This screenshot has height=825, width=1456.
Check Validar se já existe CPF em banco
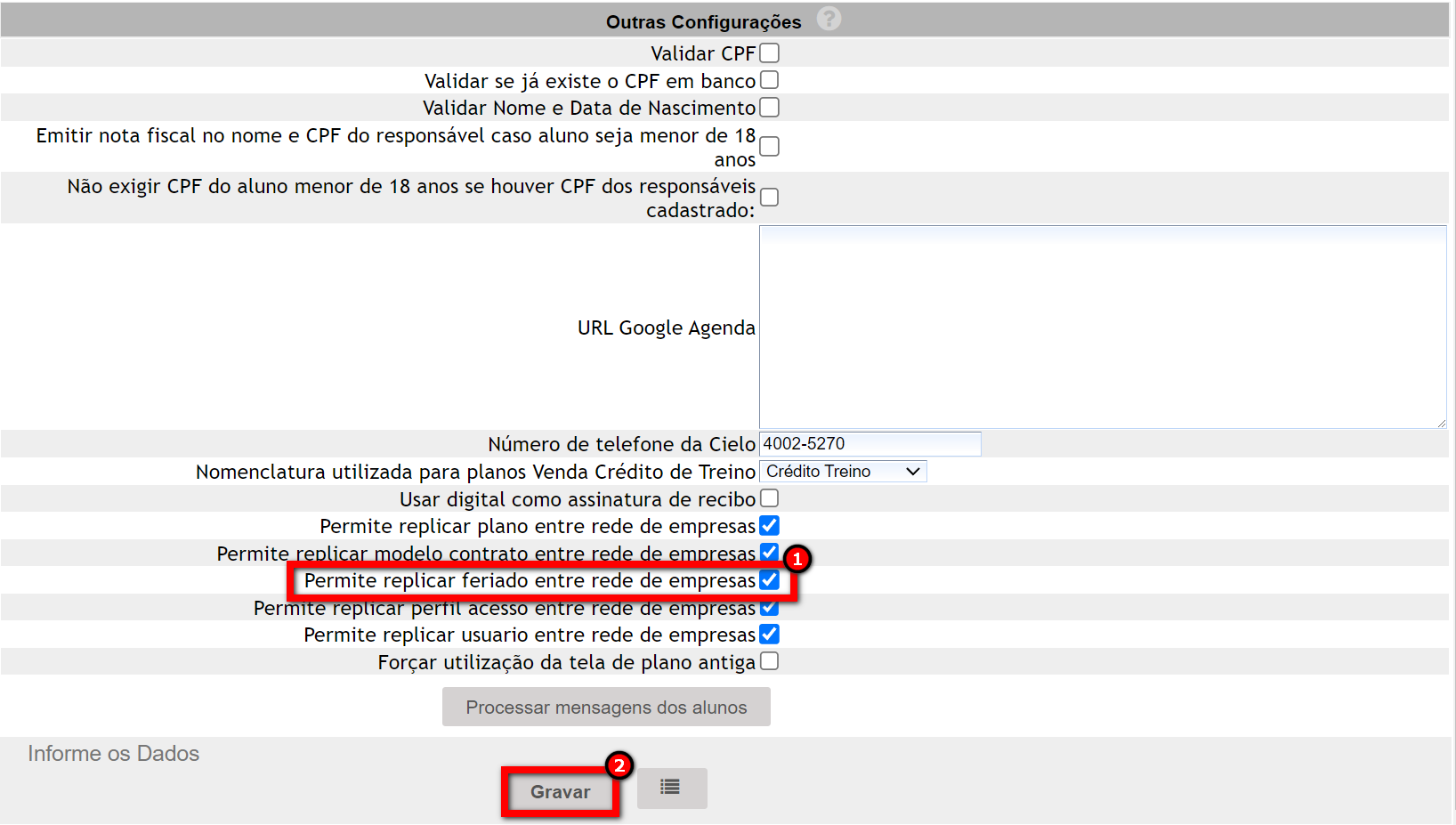[x=770, y=80]
